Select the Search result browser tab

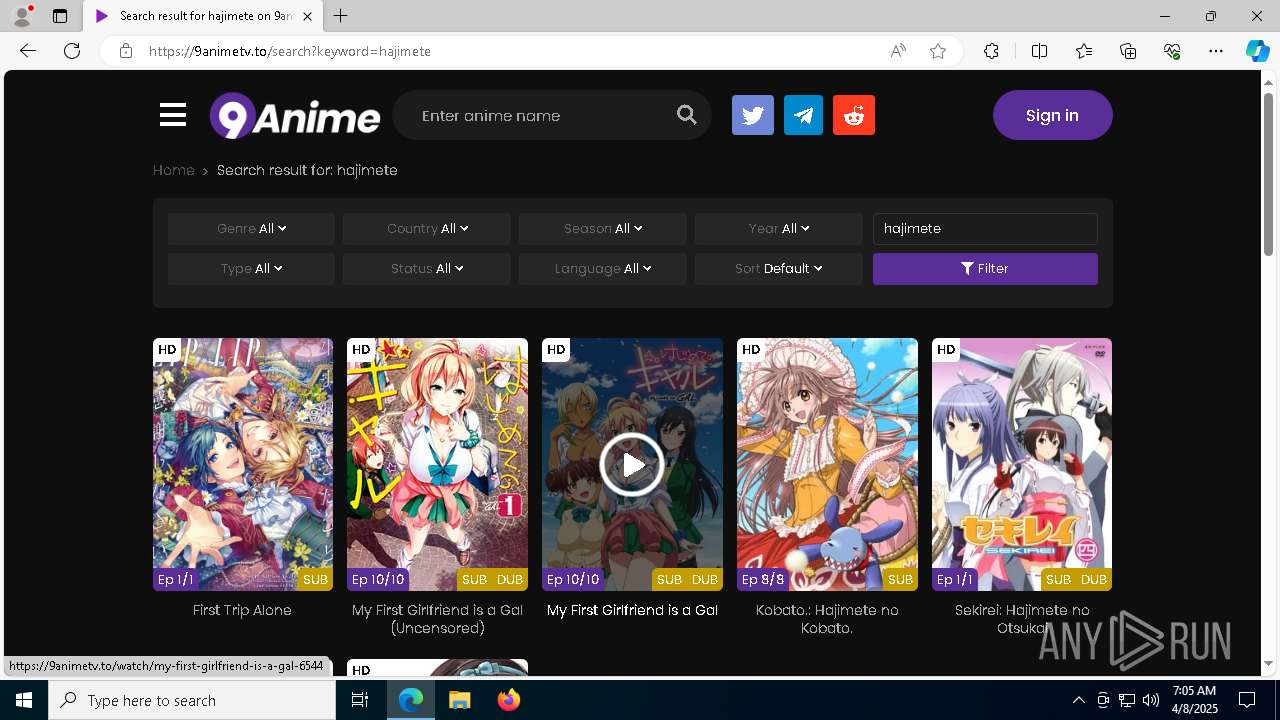pyautogui.click(x=202, y=16)
